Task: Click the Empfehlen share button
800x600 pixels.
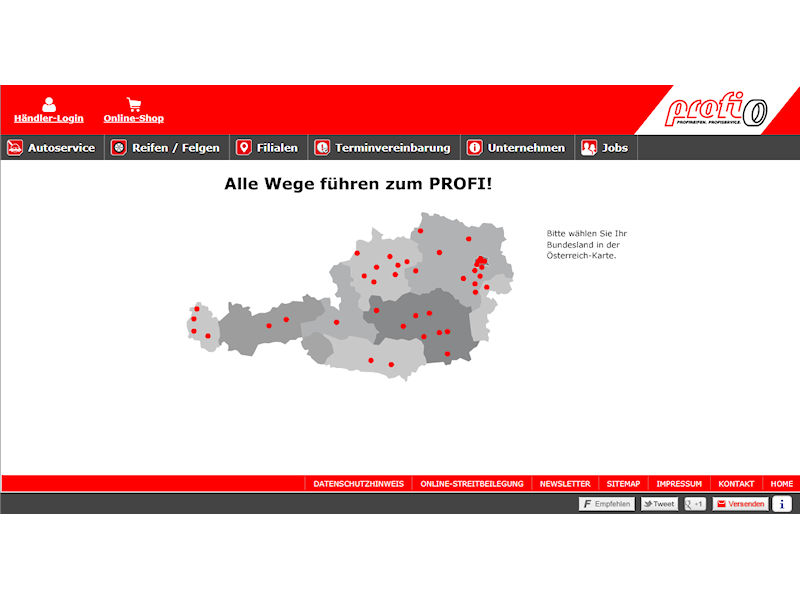Action: (607, 504)
